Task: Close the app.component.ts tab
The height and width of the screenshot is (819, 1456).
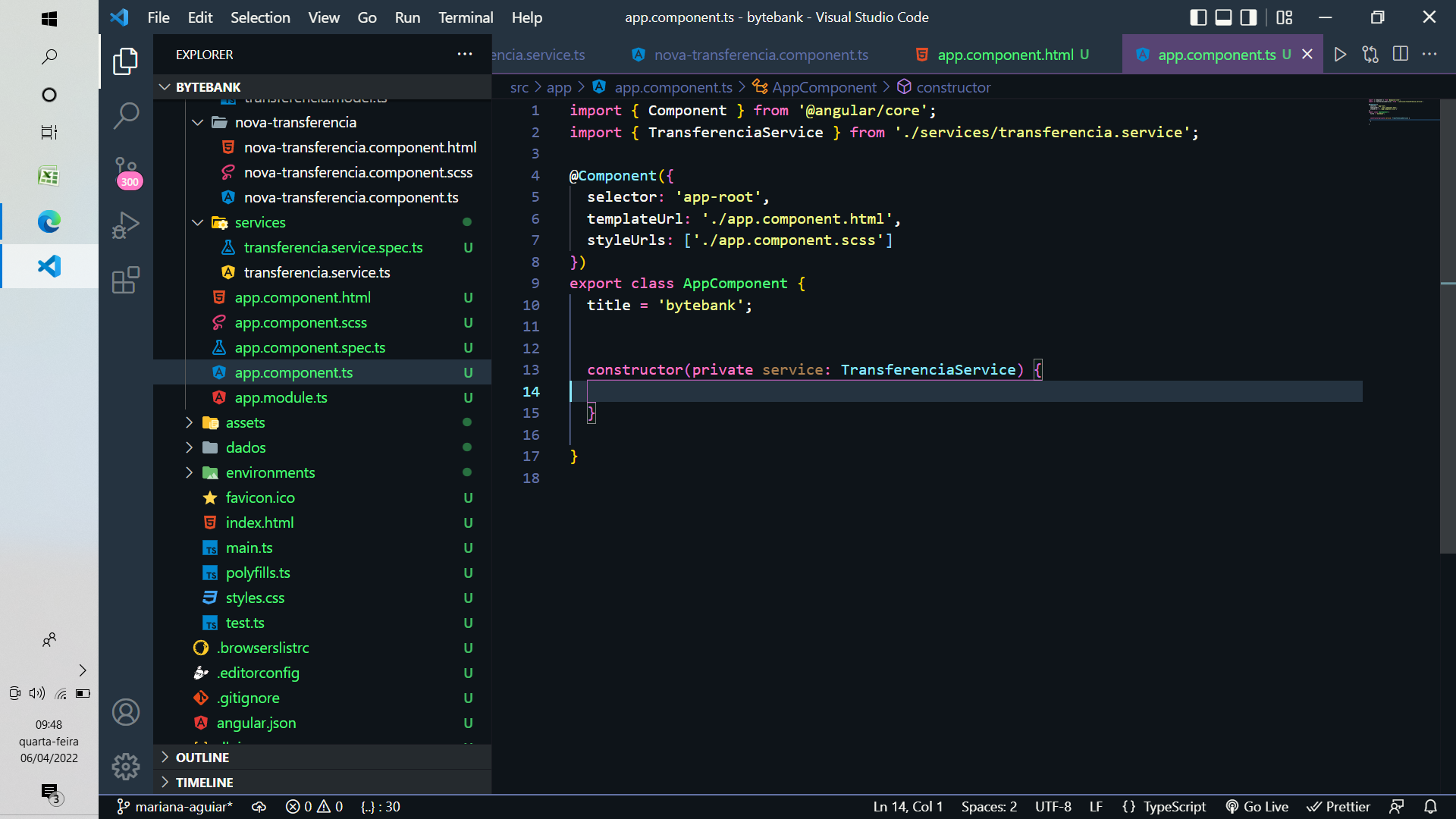Action: (1307, 55)
